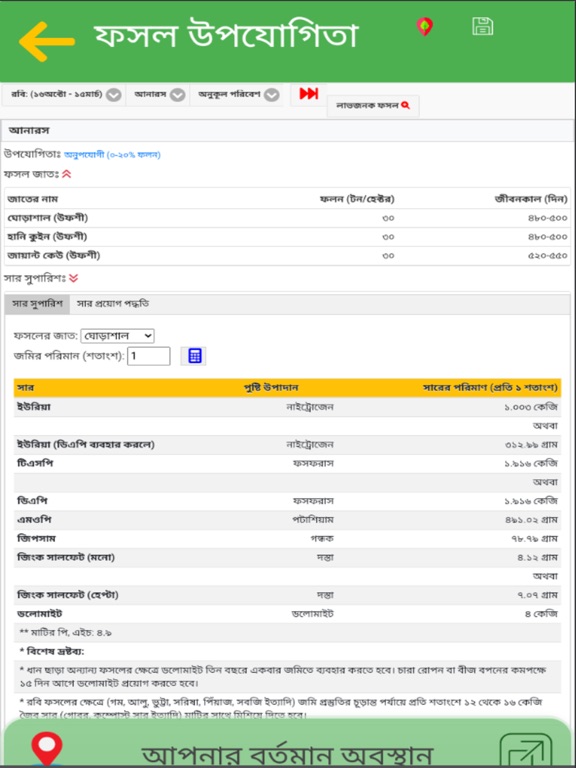Screen dimensions: 576x768
Task: Switch to সার সুপারিশ tab
Action: pos(37,304)
